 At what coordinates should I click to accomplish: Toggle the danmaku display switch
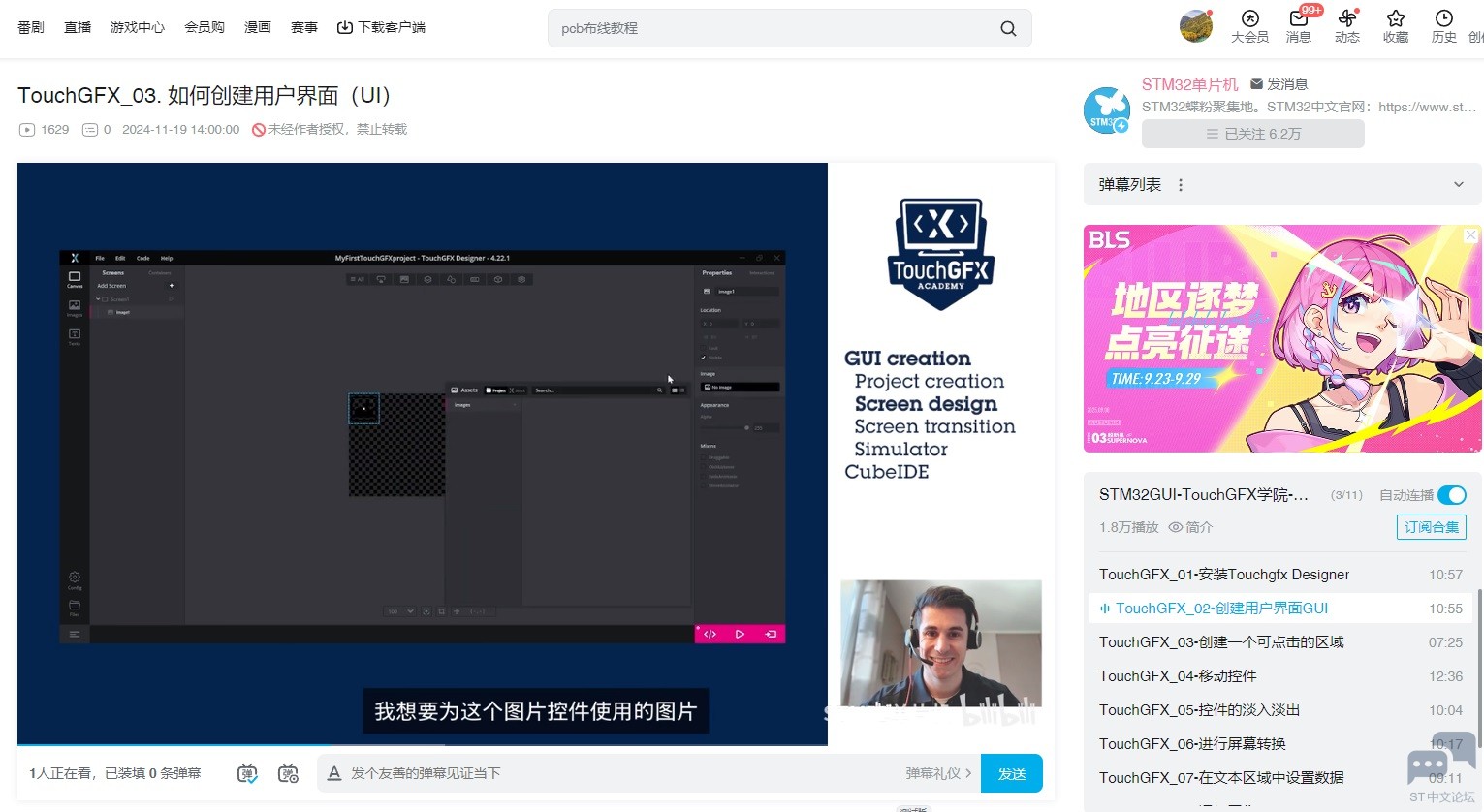point(247,773)
